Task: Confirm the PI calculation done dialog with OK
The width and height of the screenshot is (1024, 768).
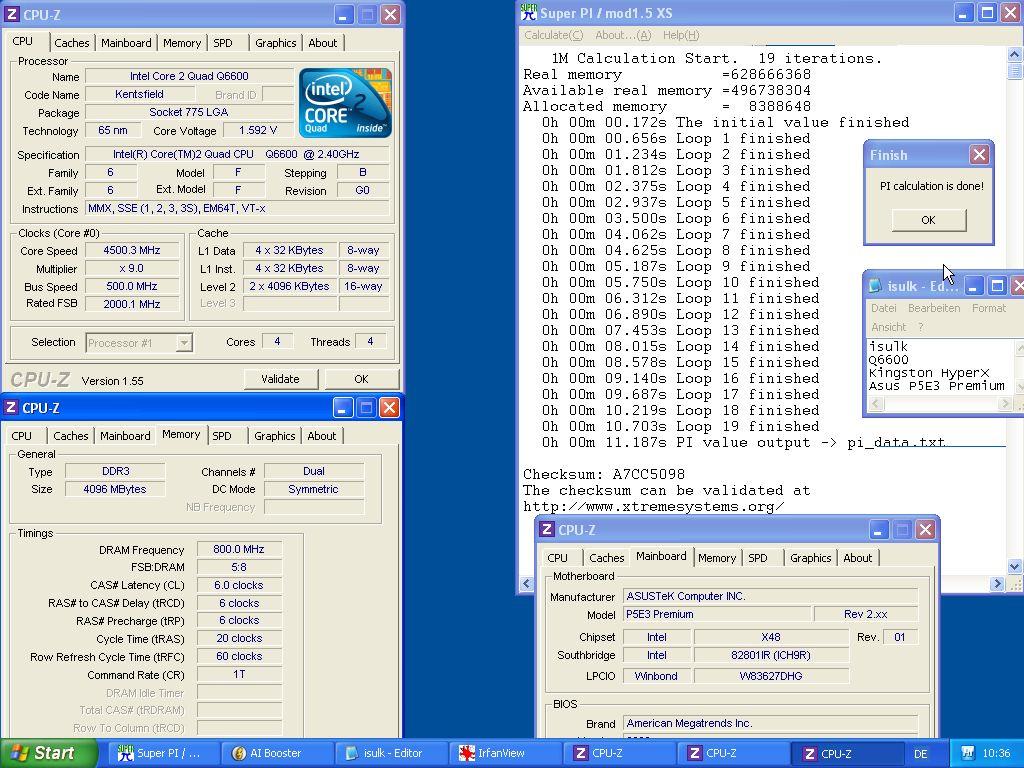Action: 929,220
